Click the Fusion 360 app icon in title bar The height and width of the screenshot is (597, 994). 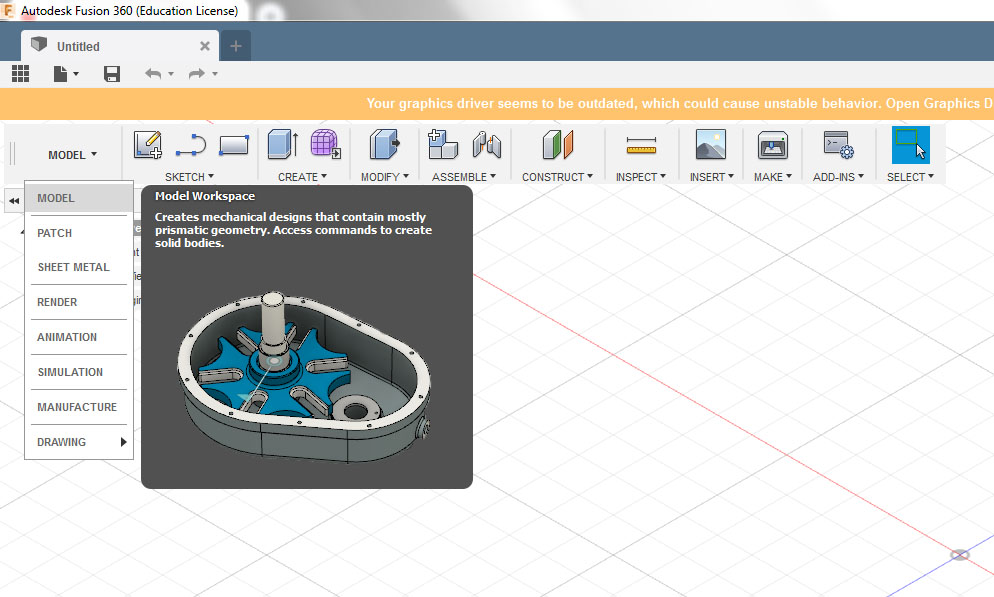pos(8,11)
